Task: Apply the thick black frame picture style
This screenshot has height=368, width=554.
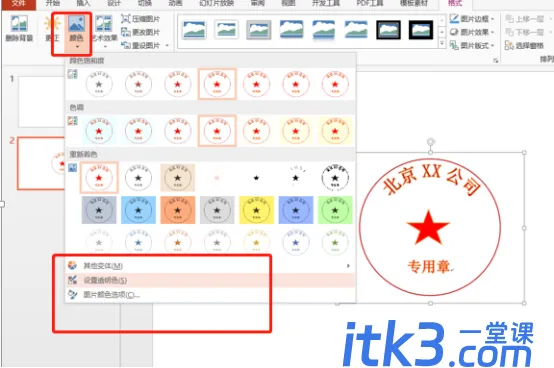Action: click(421, 30)
